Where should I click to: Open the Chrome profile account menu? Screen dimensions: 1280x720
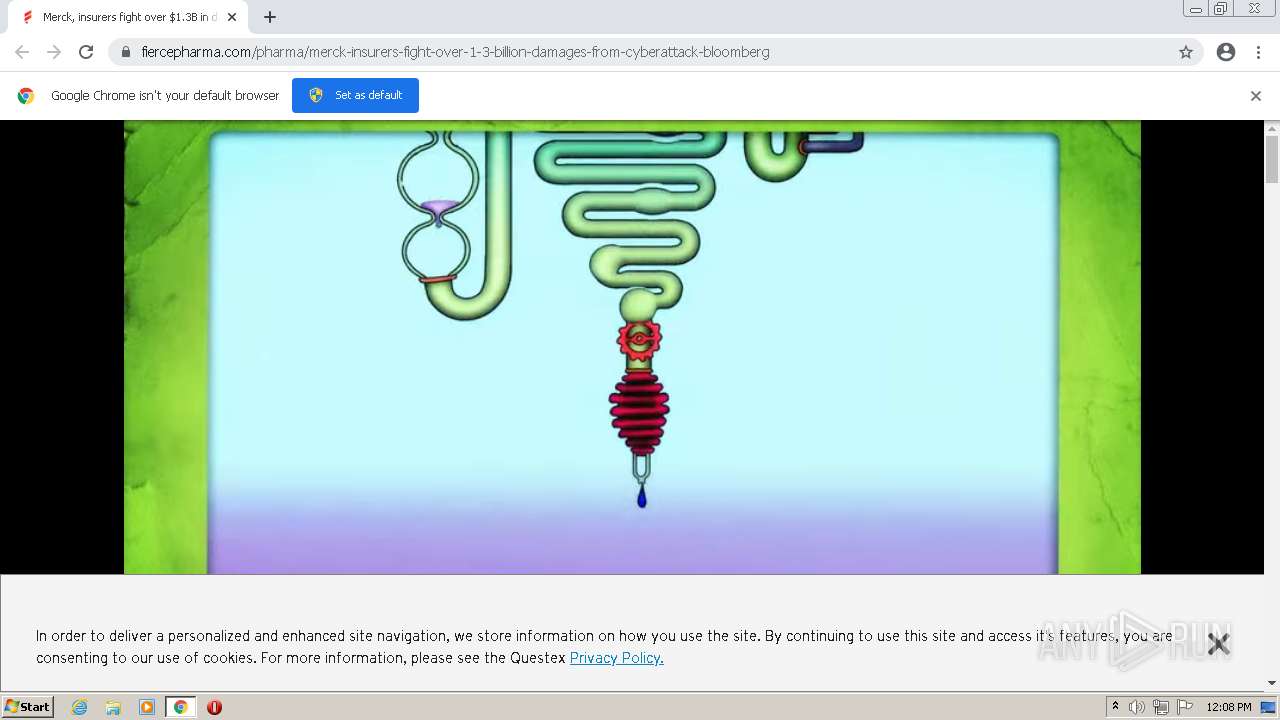1226,52
